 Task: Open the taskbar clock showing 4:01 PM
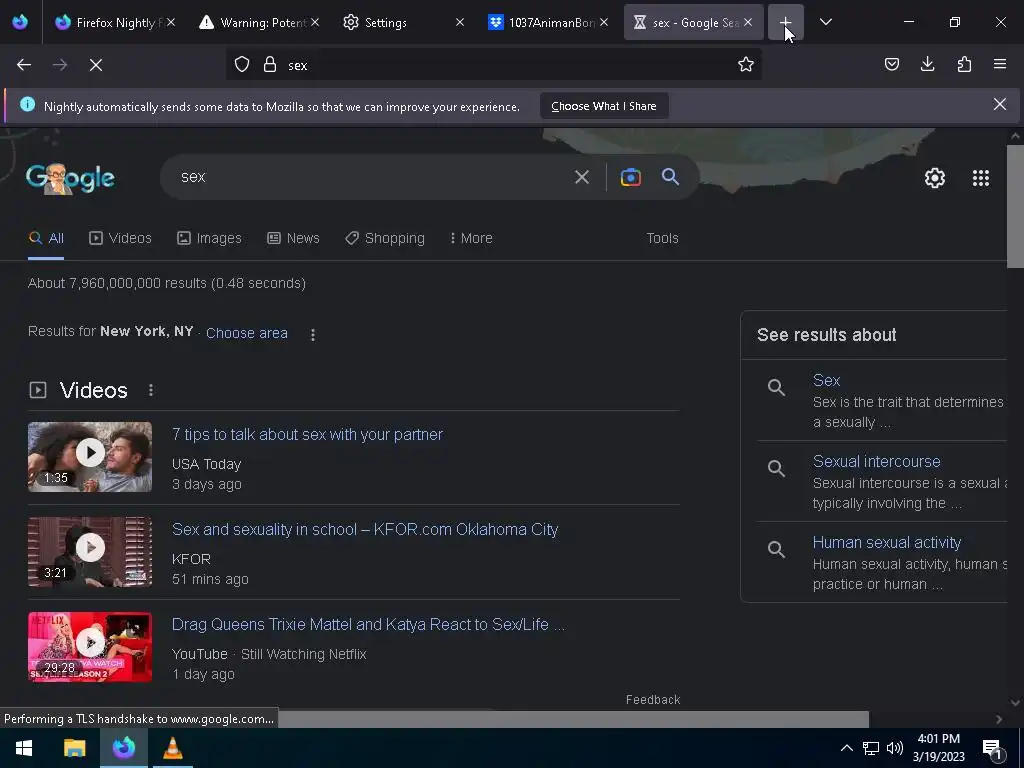point(938,748)
